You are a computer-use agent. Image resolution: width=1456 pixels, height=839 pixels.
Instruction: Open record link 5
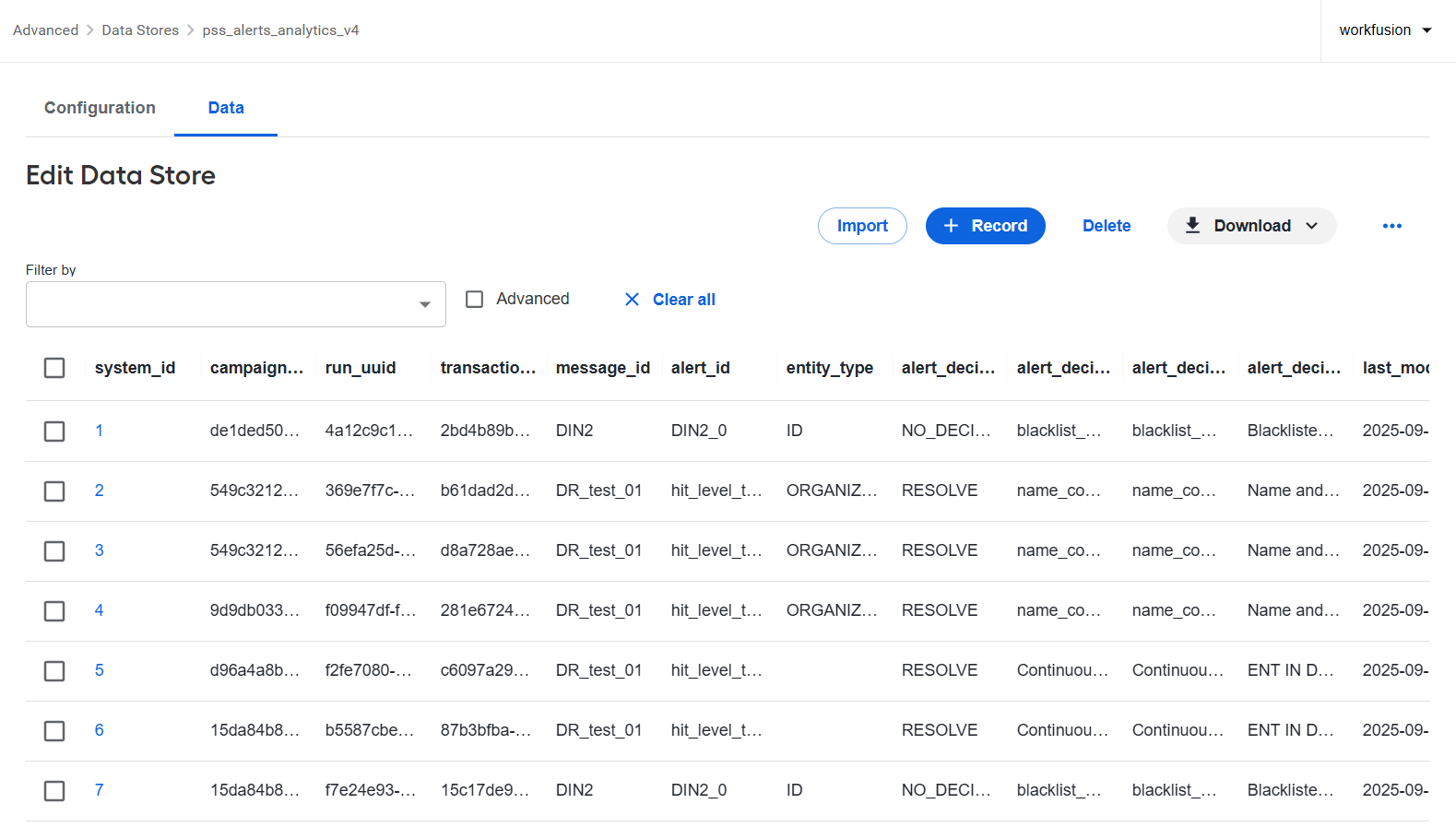[99, 670]
